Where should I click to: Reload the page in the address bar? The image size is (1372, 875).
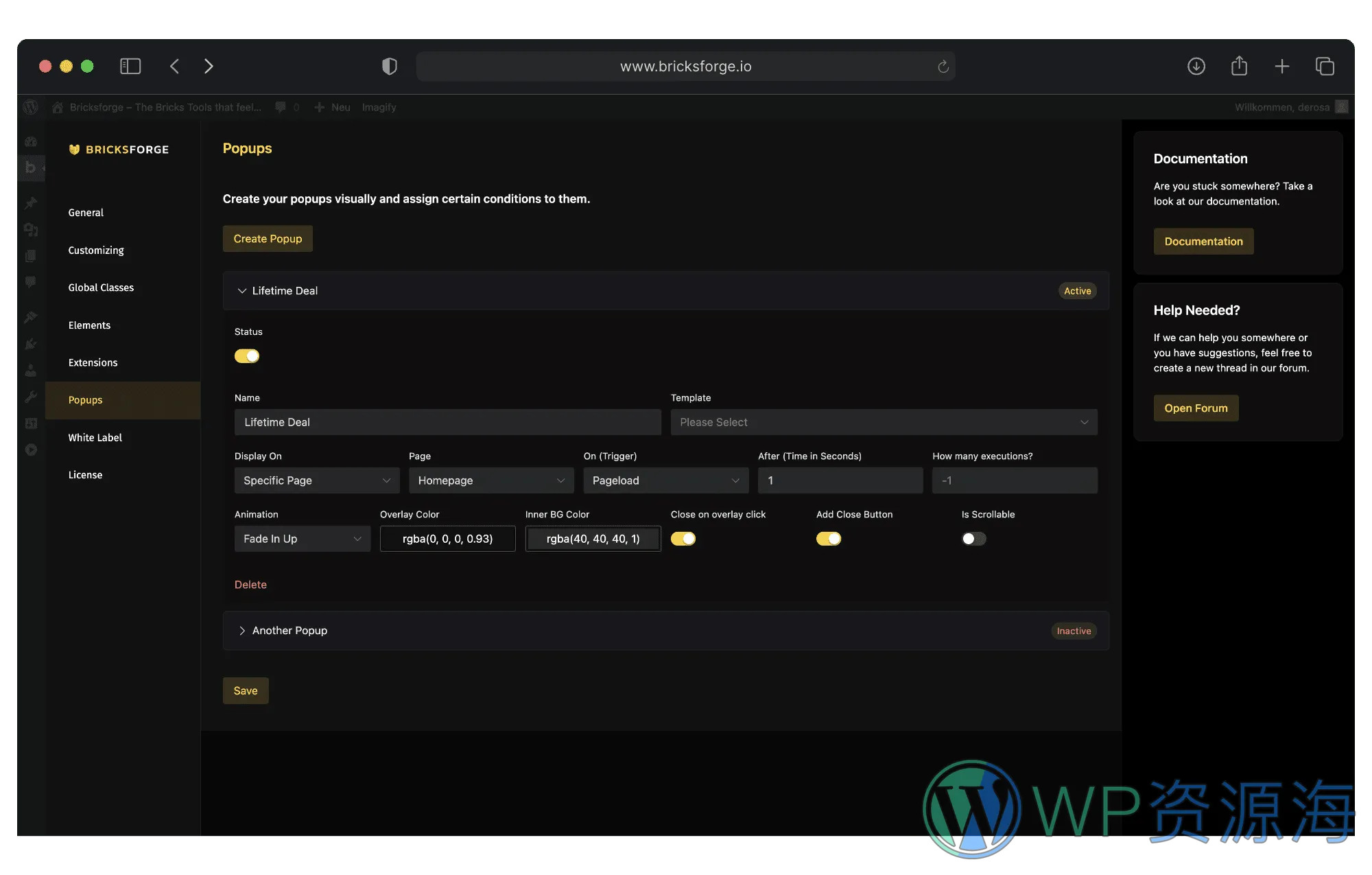(x=943, y=66)
